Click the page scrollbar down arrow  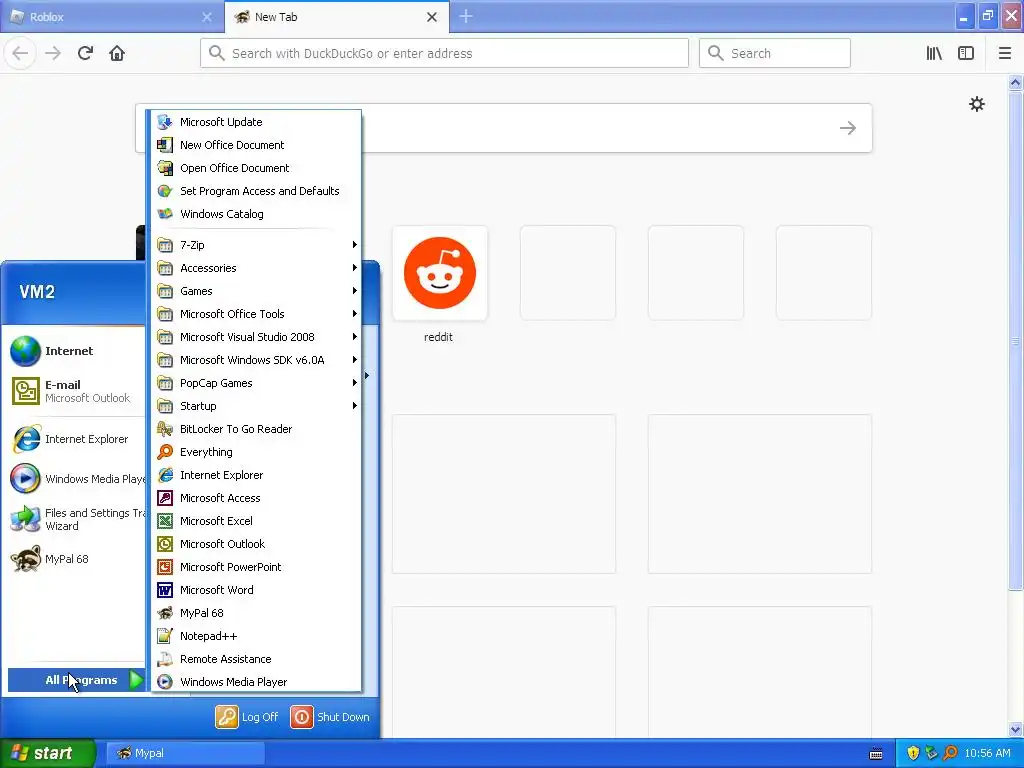(x=1016, y=729)
